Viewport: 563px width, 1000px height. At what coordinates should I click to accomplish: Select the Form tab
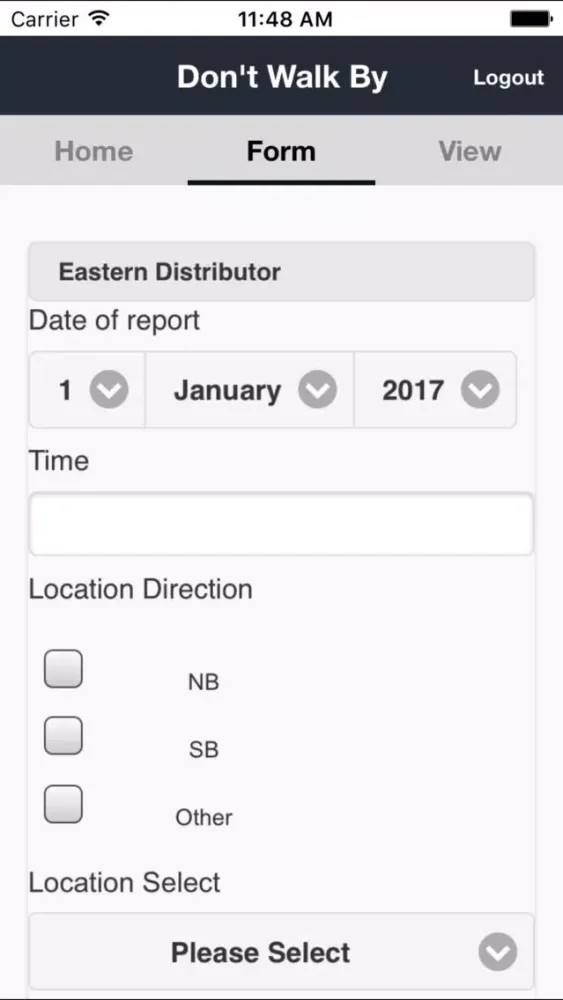pos(281,151)
